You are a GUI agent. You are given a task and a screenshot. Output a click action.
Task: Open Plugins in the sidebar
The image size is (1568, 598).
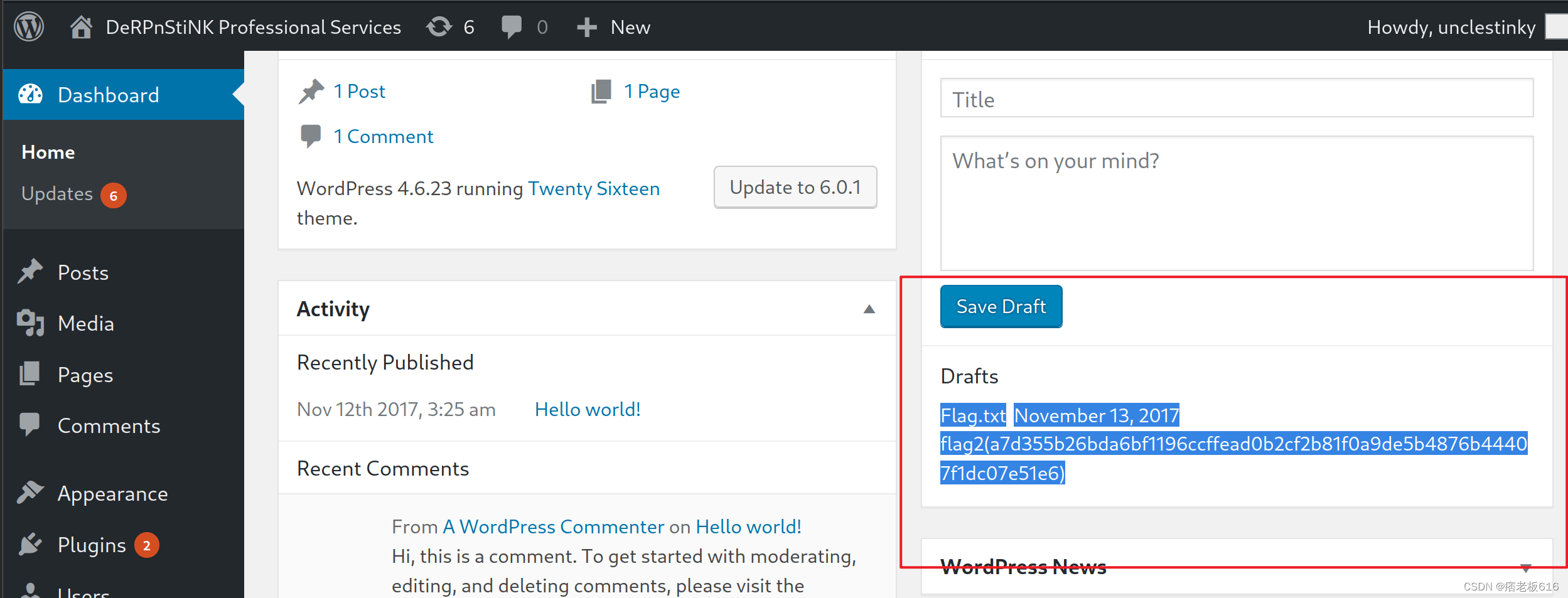click(x=92, y=545)
